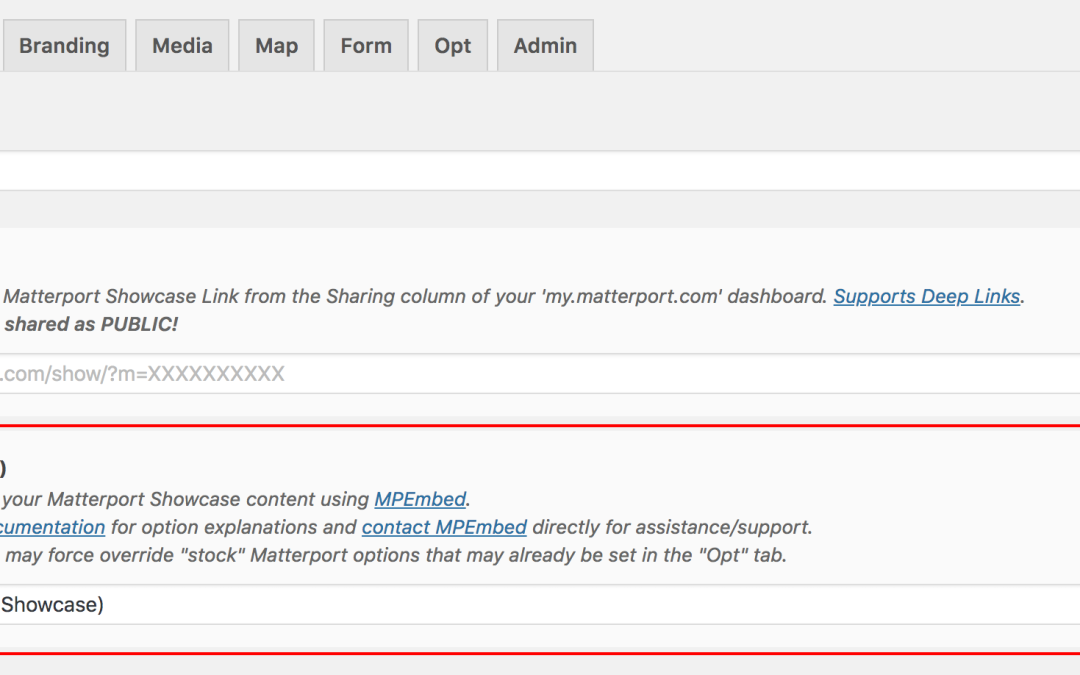The height and width of the screenshot is (675, 1080).
Task: Switch to the Branding tab
Action: (x=64, y=45)
